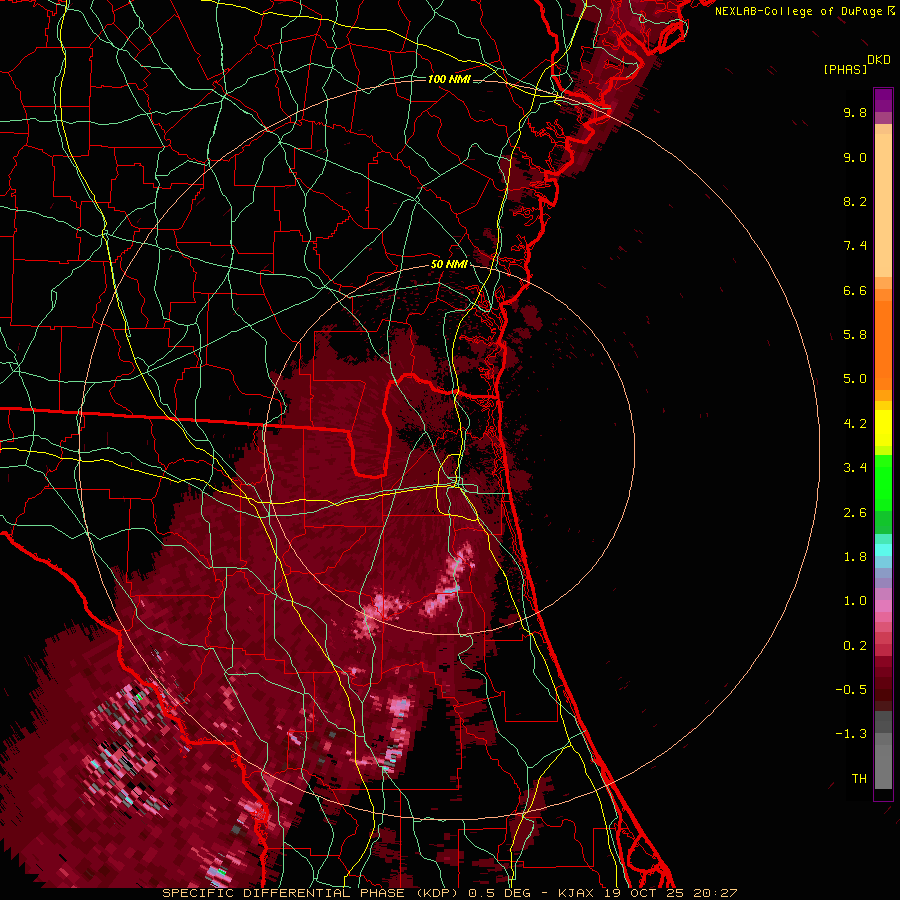
Task: Select the 8.2 scale value
Action: (855, 201)
